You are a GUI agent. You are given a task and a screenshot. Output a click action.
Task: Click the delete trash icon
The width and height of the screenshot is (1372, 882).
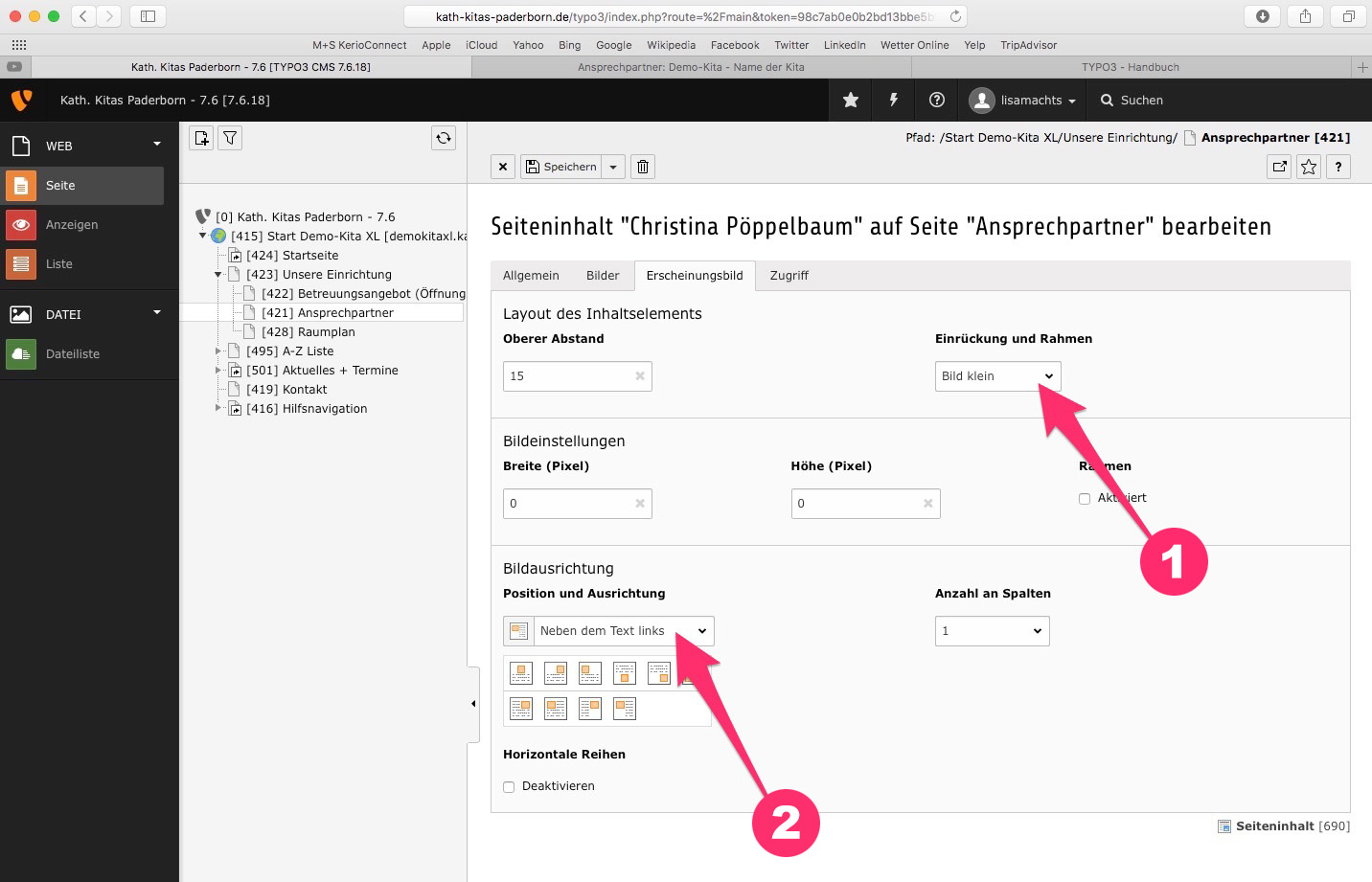tap(643, 167)
